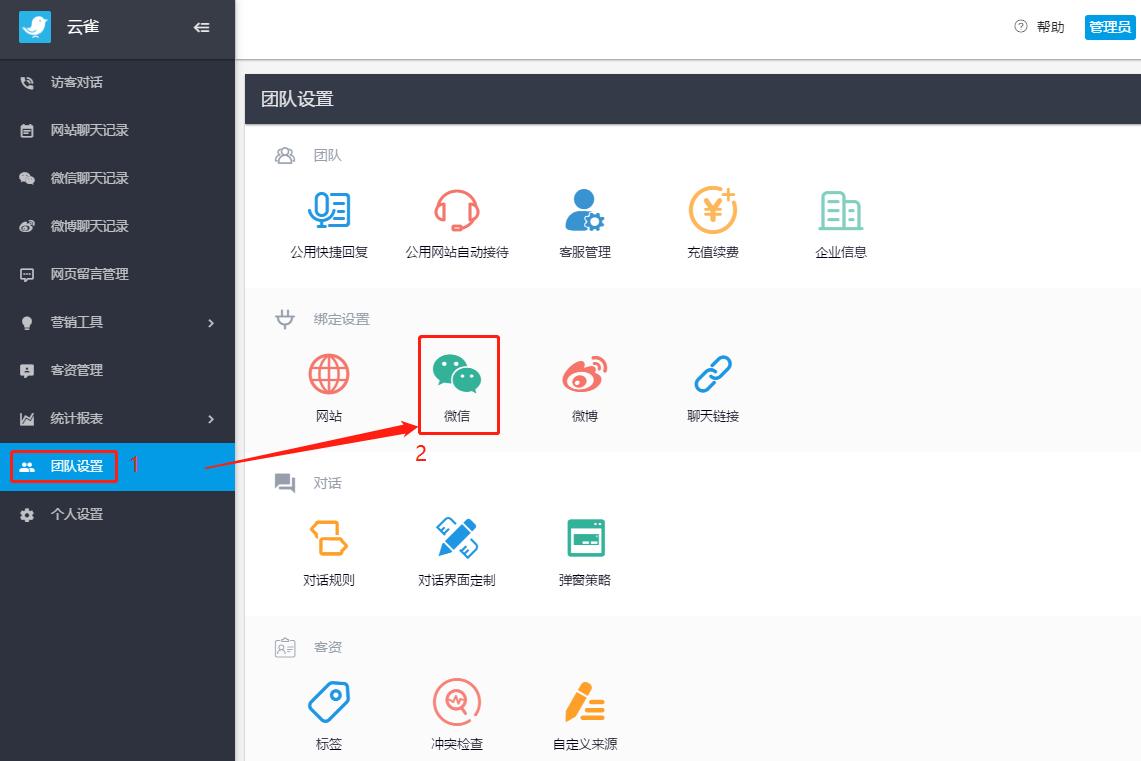The image size is (1141, 761).
Task: Go to 访客对话 in the sidebar
Action: click(x=117, y=82)
